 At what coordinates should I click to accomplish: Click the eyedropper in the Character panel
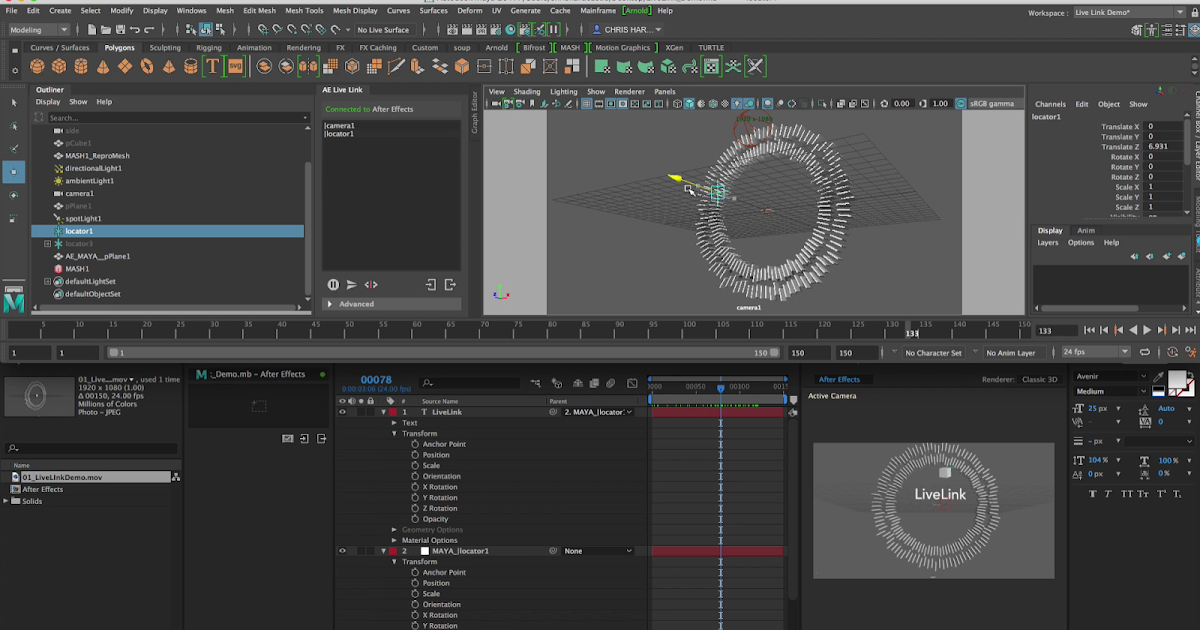(1159, 377)
